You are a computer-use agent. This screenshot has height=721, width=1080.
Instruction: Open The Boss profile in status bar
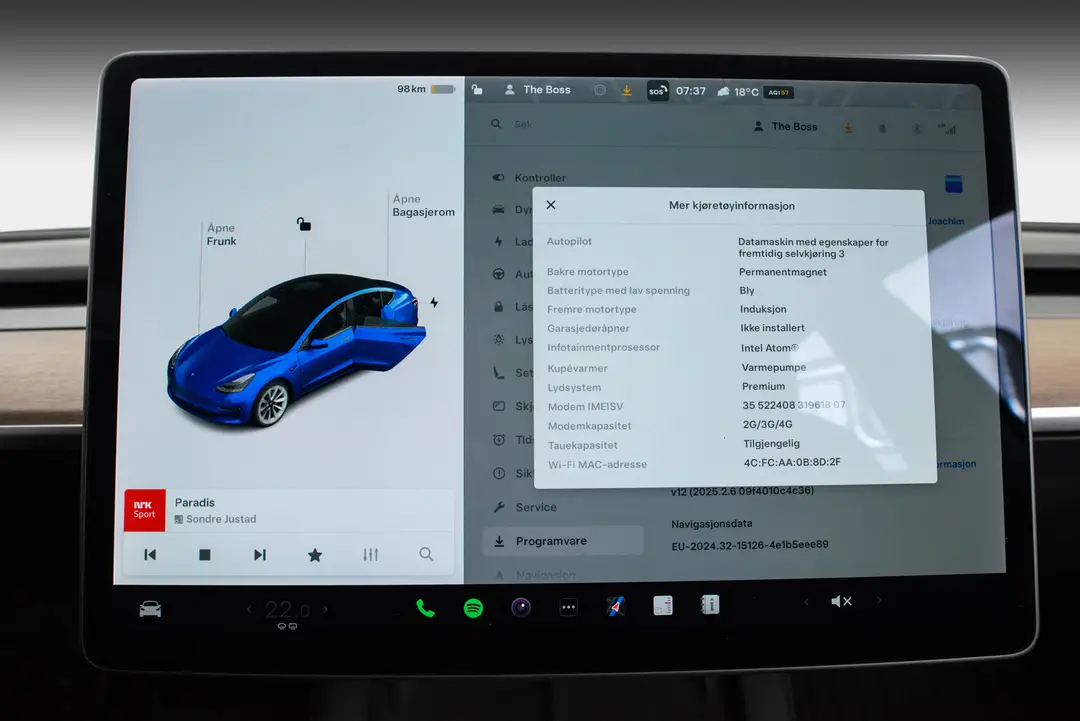pos(538,90)
